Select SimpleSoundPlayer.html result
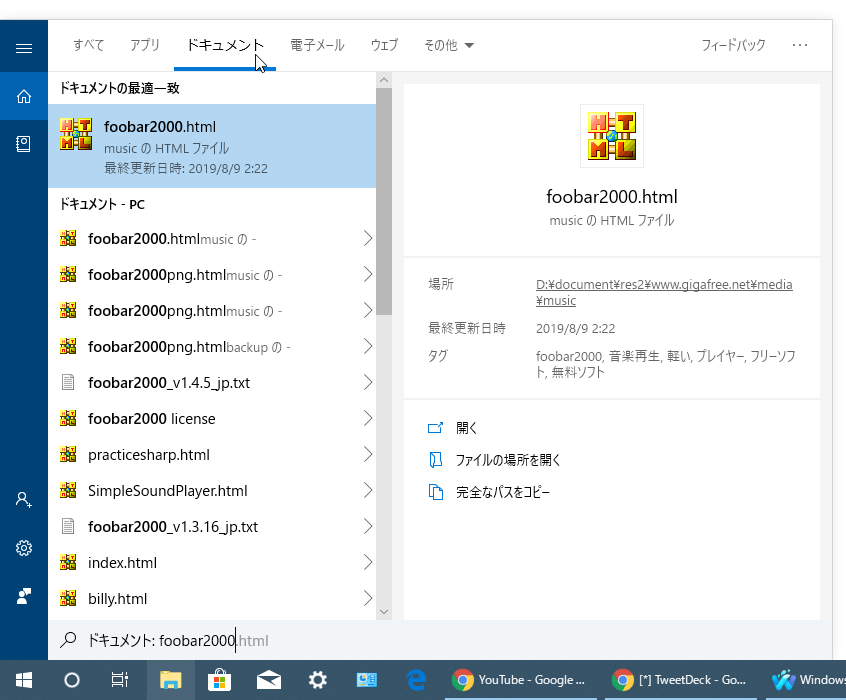Screen dimensions: 846x700 pyautogui.click(x=212, y=490)
